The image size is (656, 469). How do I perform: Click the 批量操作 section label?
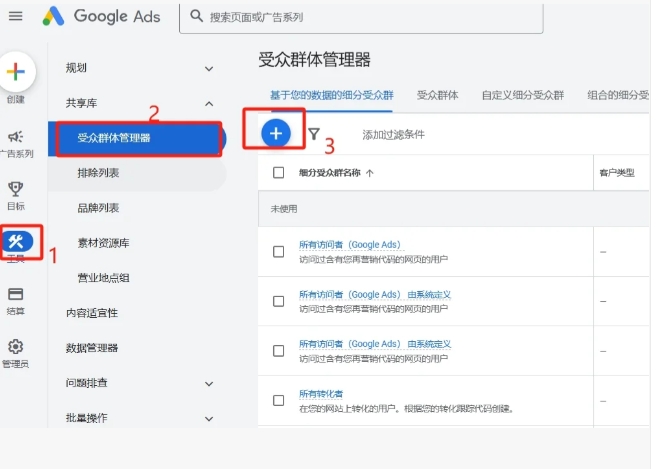point(87,418)
